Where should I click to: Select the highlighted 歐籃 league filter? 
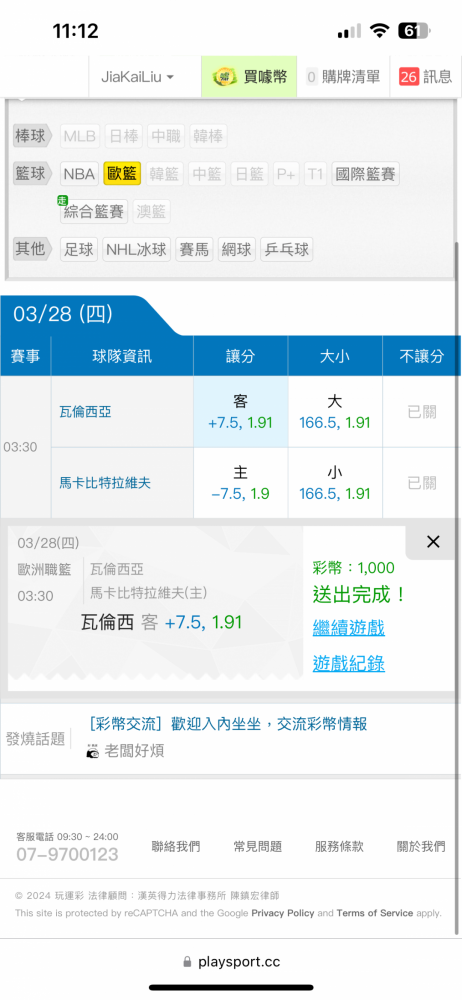(x=122, y=173)
